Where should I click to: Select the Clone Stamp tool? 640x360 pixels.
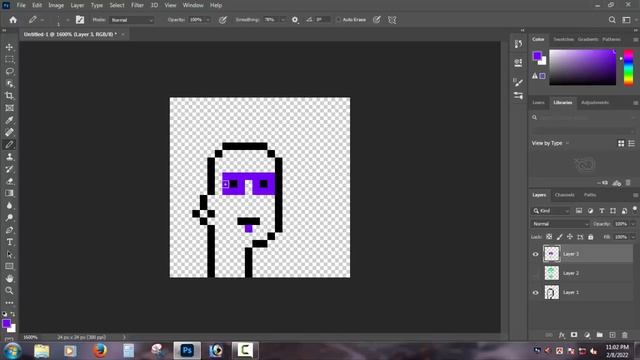point(9,157)
